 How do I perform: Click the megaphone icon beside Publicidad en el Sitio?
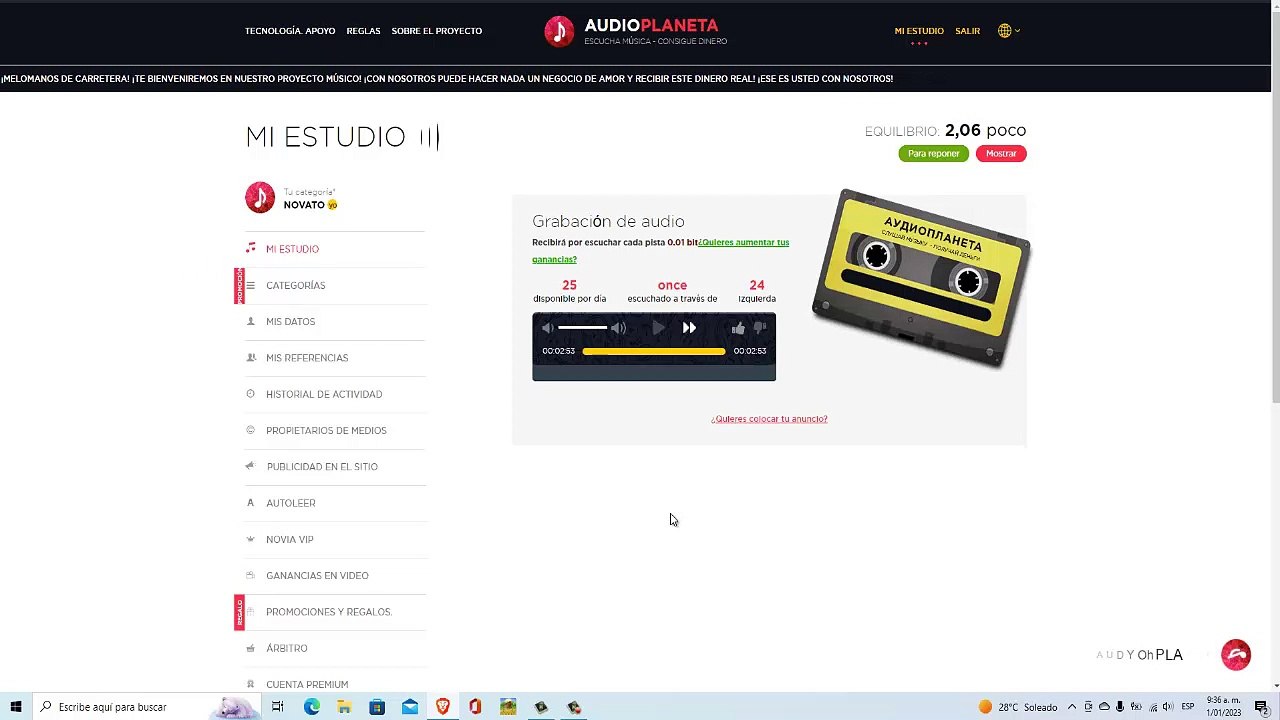click(250, 466)
